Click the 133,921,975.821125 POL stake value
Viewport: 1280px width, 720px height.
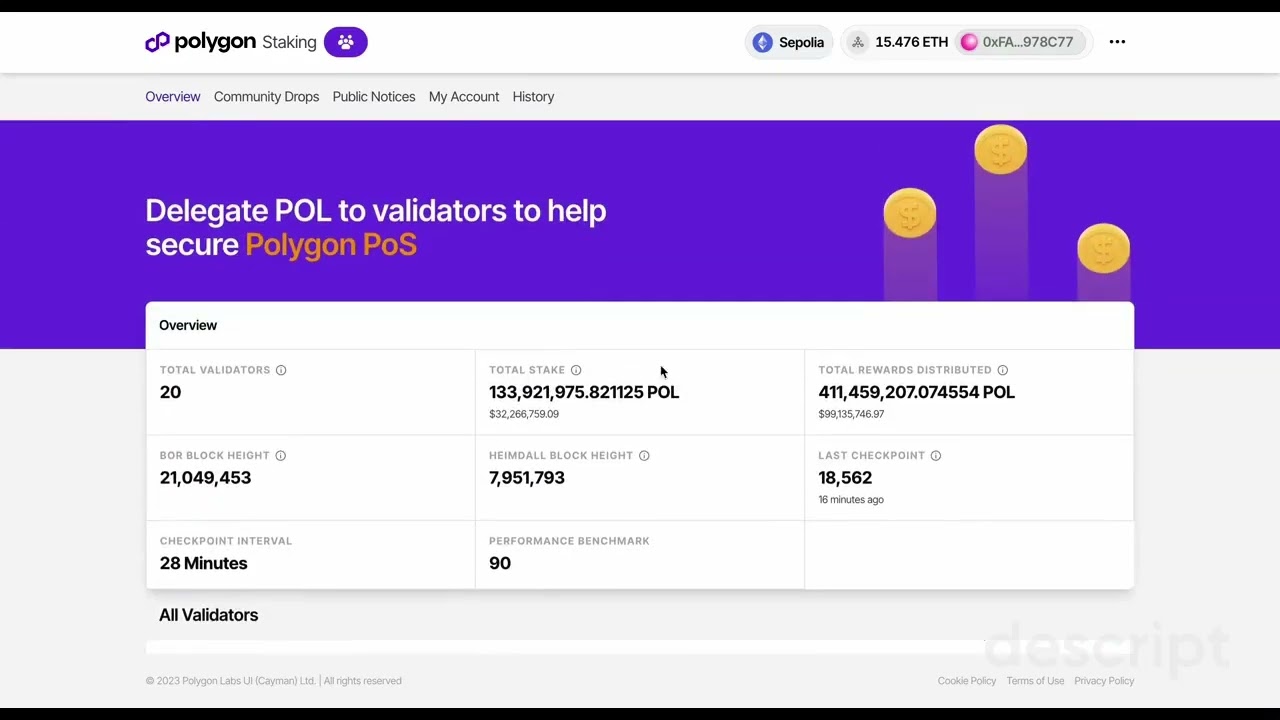584,392
